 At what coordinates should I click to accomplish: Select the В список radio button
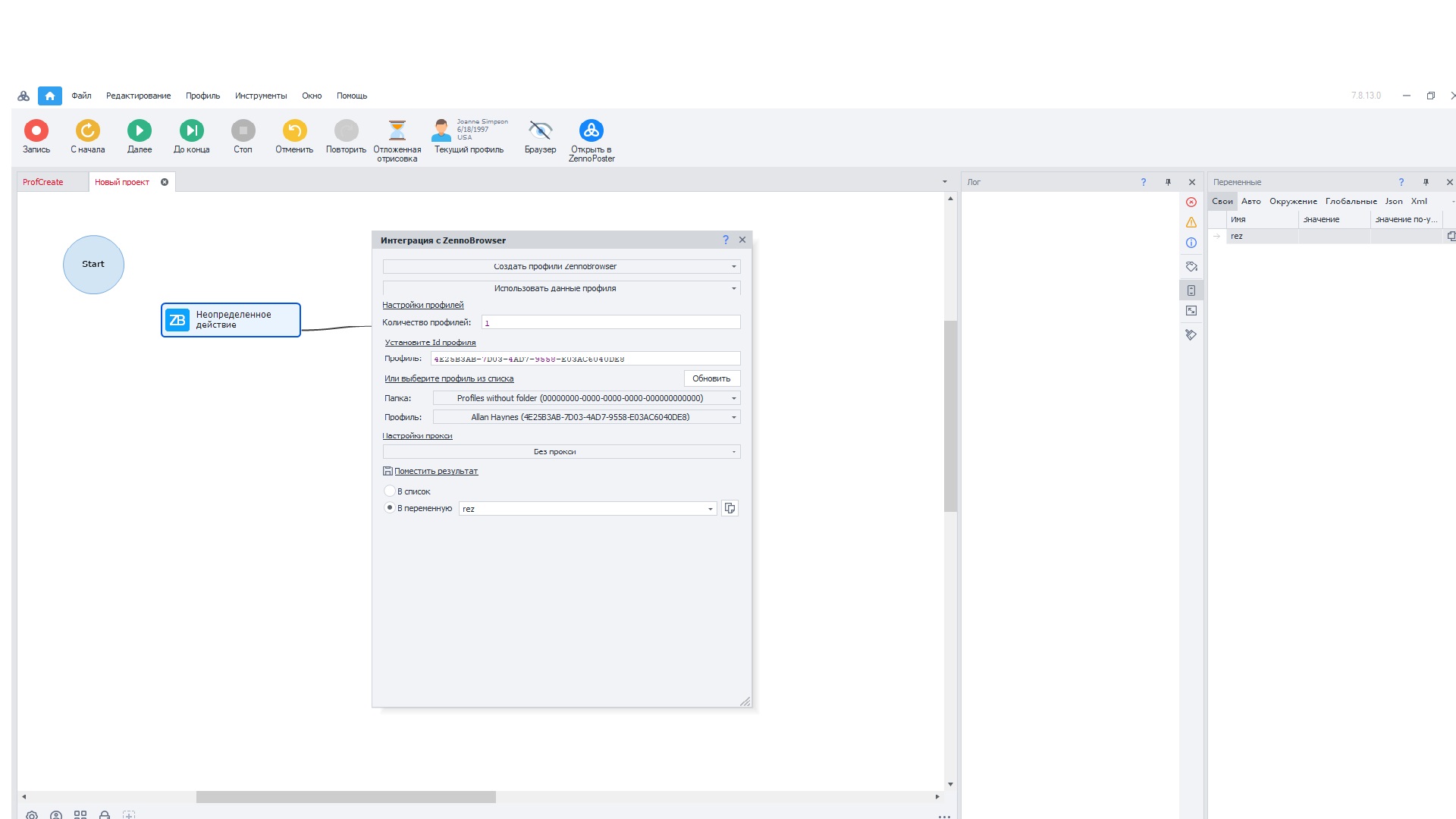(x=390, y=491)
